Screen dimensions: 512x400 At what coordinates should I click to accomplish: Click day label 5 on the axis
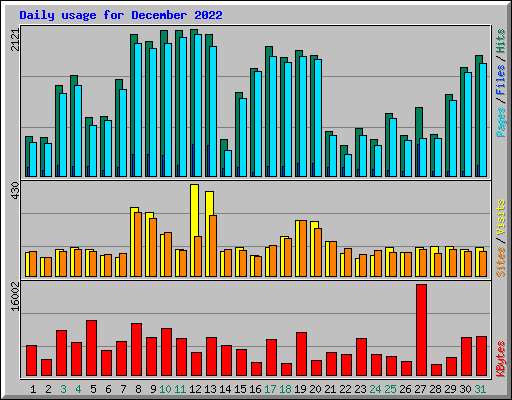[x=93, y=389]
